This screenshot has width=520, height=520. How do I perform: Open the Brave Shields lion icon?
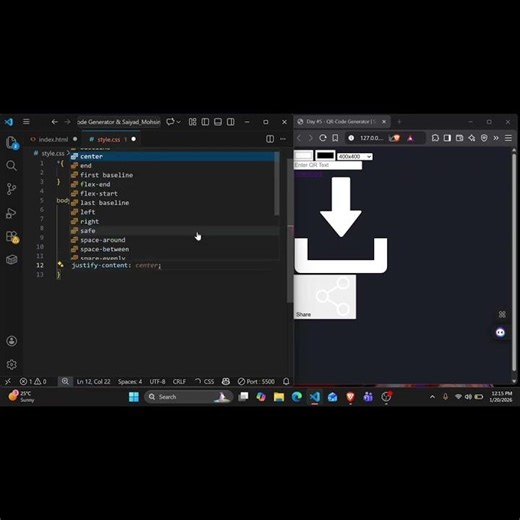(x=395, y=138)
